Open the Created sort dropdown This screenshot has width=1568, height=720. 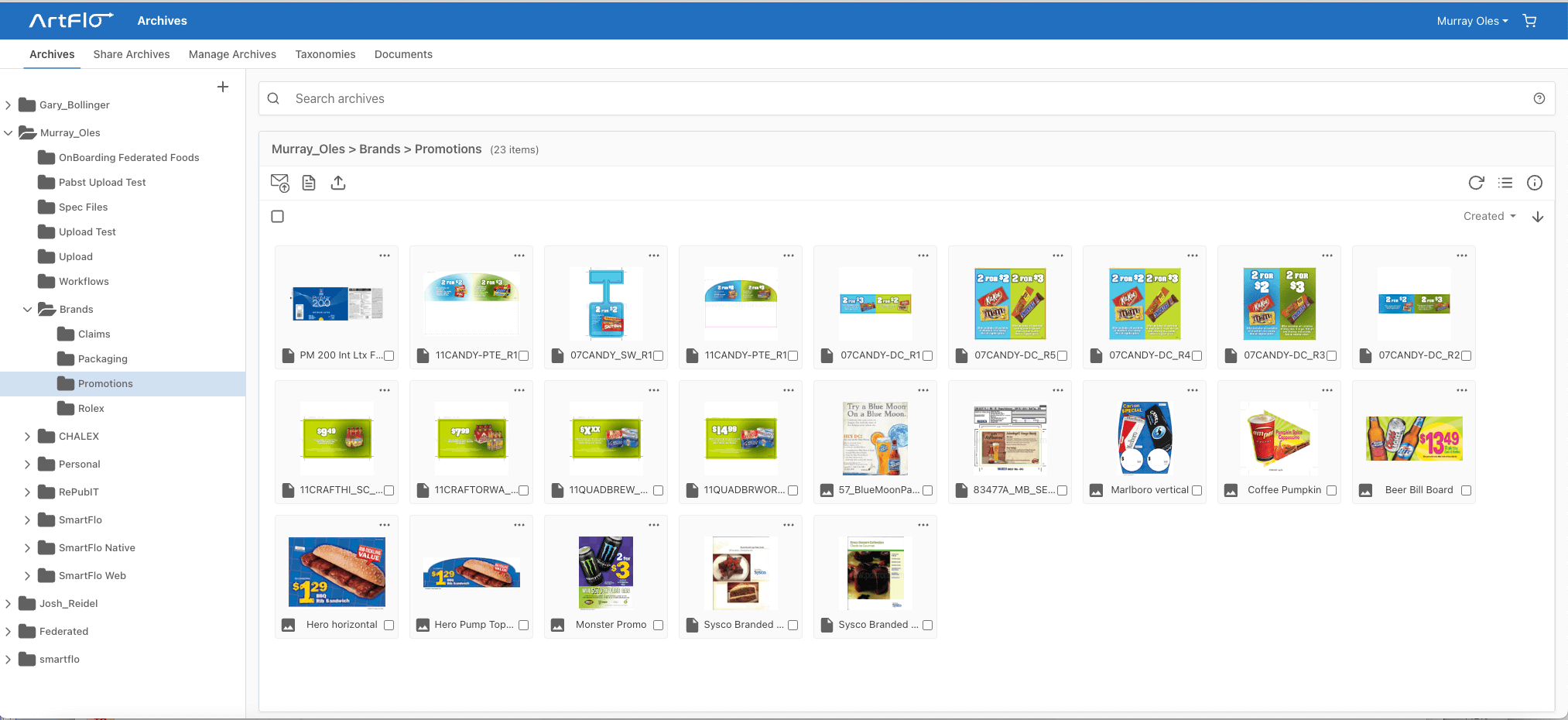[x=1489, y=217]
